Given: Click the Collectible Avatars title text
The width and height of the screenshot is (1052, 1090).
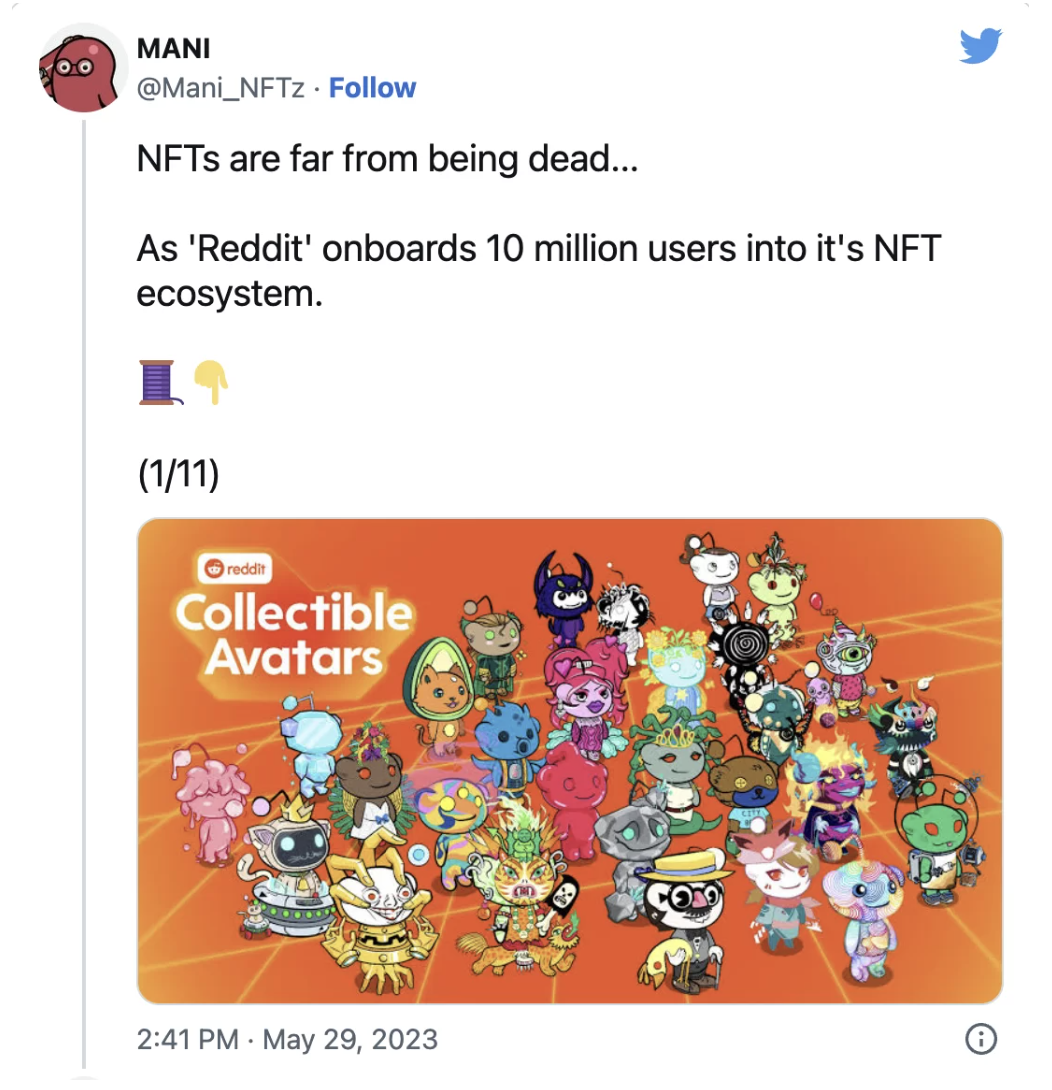Looking at the screenshot, I should point(293,634).
